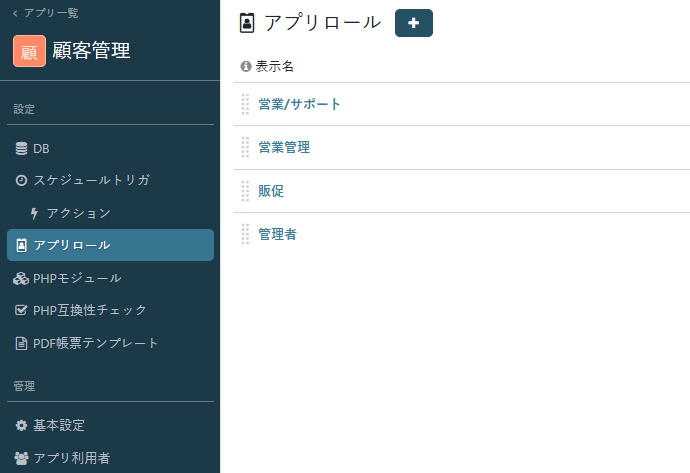Click the lightning bolt アクション icon
690x473 pixels.
(35, 213)
